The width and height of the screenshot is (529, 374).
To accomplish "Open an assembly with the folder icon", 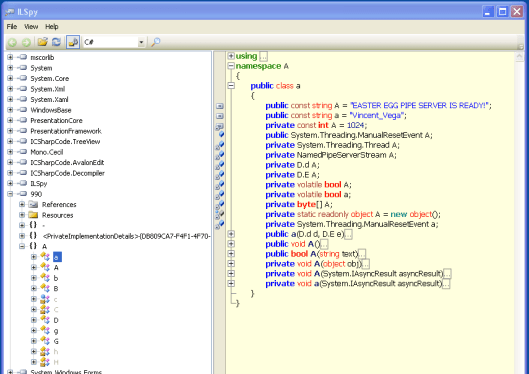I will point(43,42).
